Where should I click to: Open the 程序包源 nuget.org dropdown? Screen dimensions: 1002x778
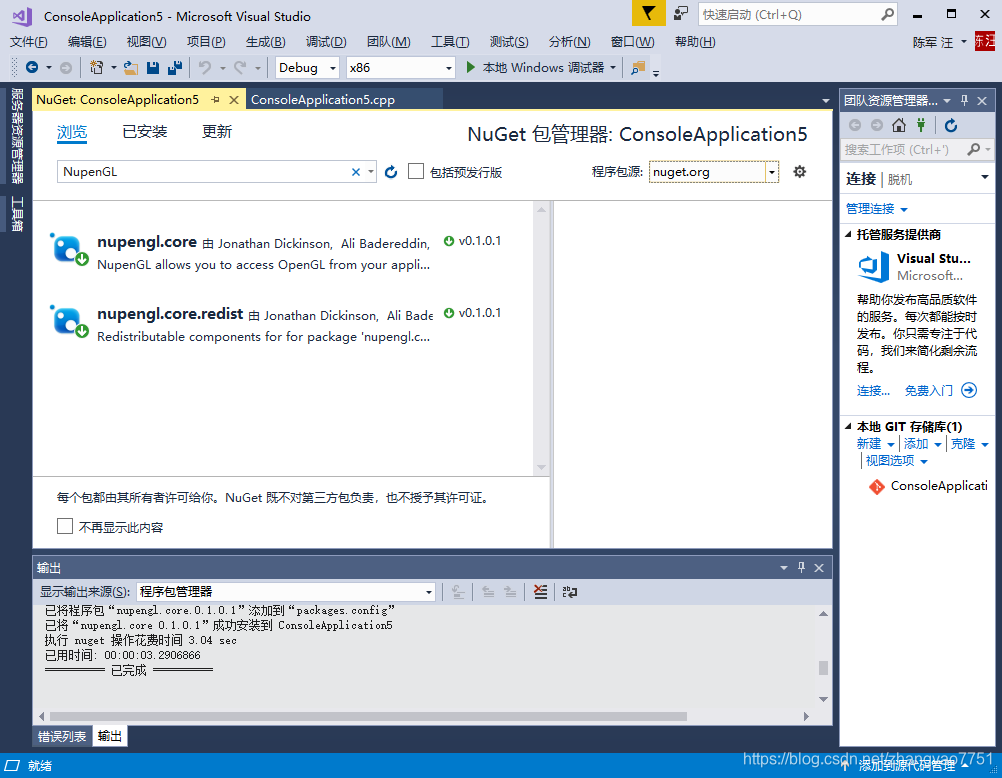(772, 172)
